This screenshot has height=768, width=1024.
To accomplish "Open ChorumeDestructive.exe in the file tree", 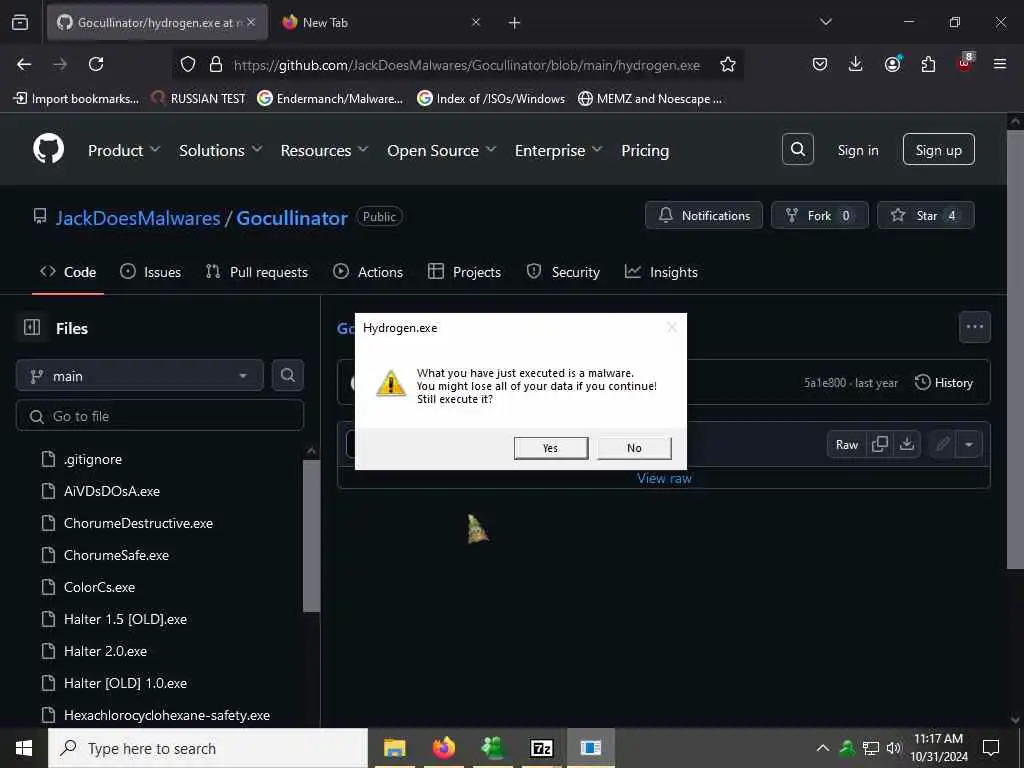I will pyautogui.click(x=138, y=524).
